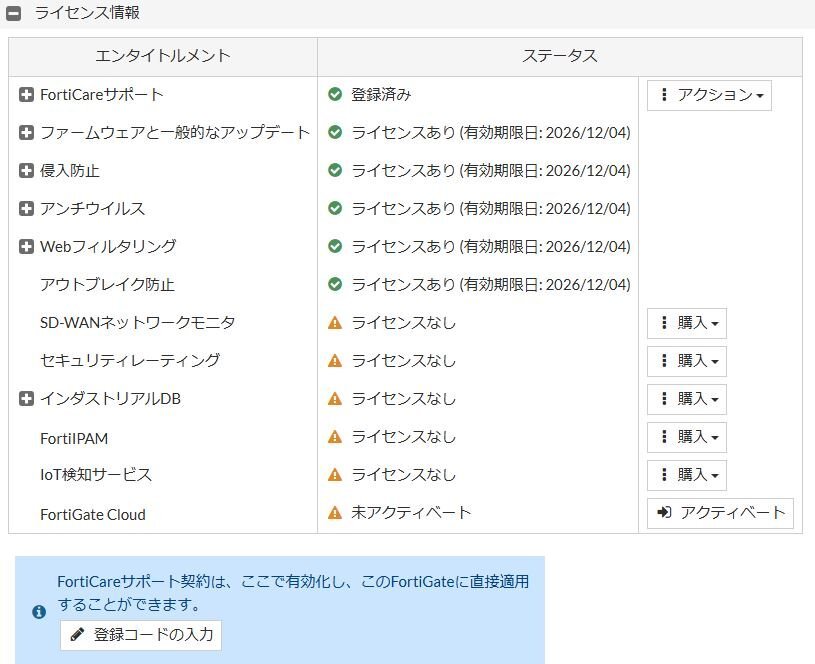Click the license check icon for アンチウイルス

[x=334, y=209]
